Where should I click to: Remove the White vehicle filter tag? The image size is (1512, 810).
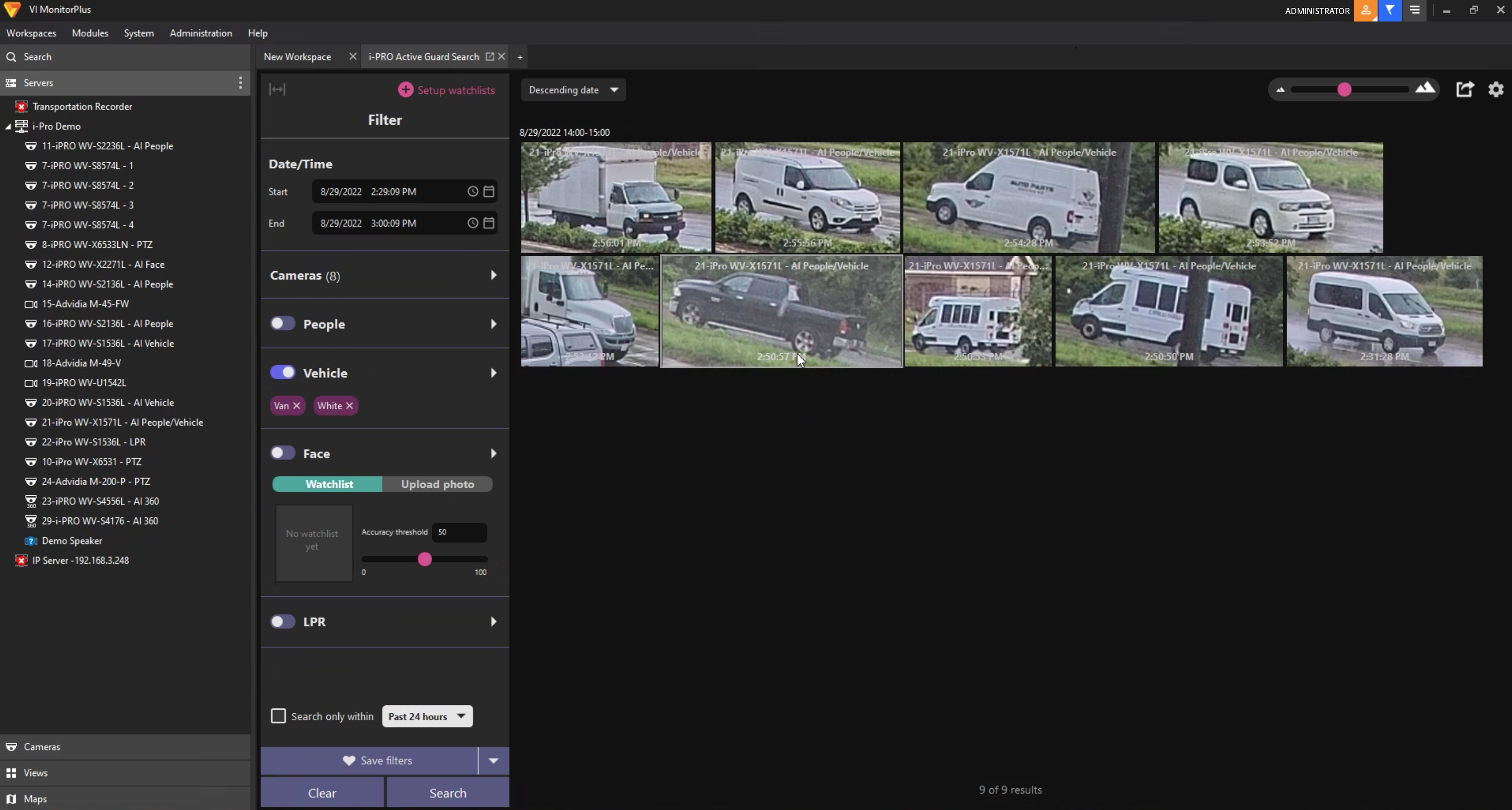coord(350,406)
